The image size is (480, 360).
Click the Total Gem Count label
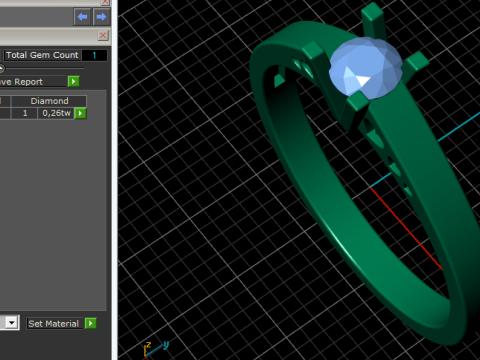pyautogui.click(x=42, y=55)
